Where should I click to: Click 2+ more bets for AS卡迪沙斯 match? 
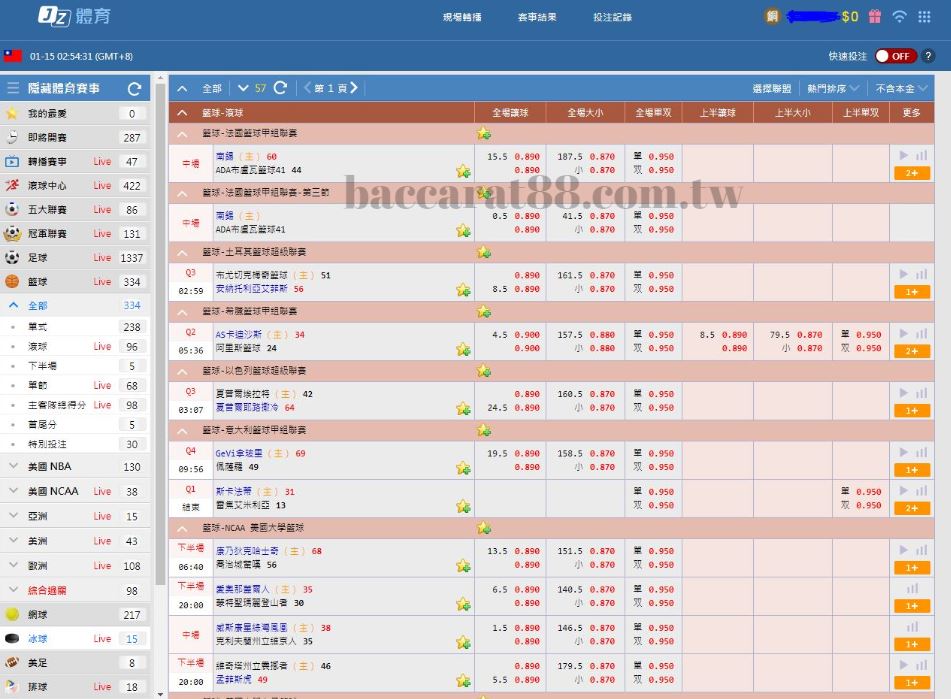tap(911, 351)
